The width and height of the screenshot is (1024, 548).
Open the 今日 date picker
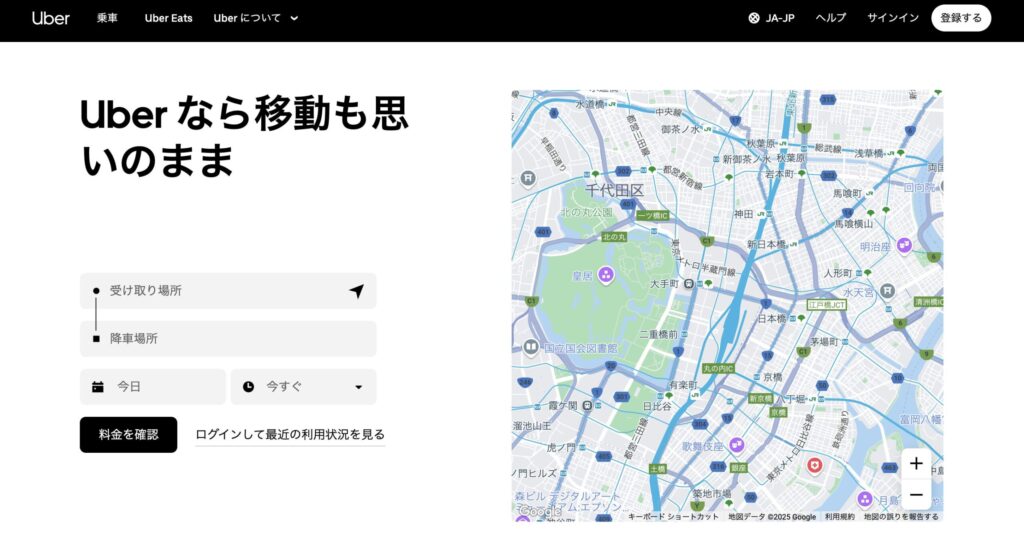click(153, 387)
